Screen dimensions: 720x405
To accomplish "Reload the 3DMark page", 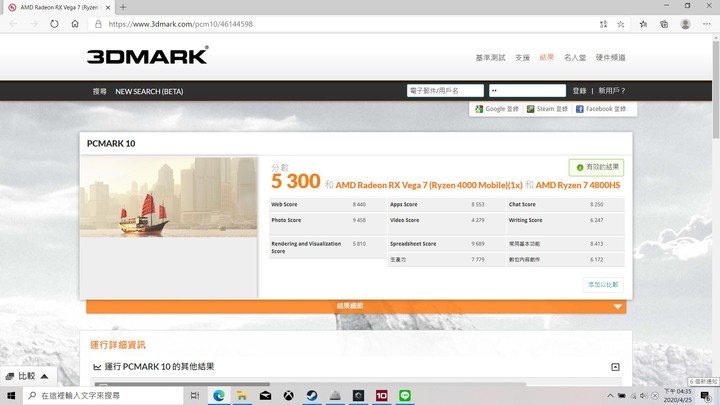I will pos(54,24).
